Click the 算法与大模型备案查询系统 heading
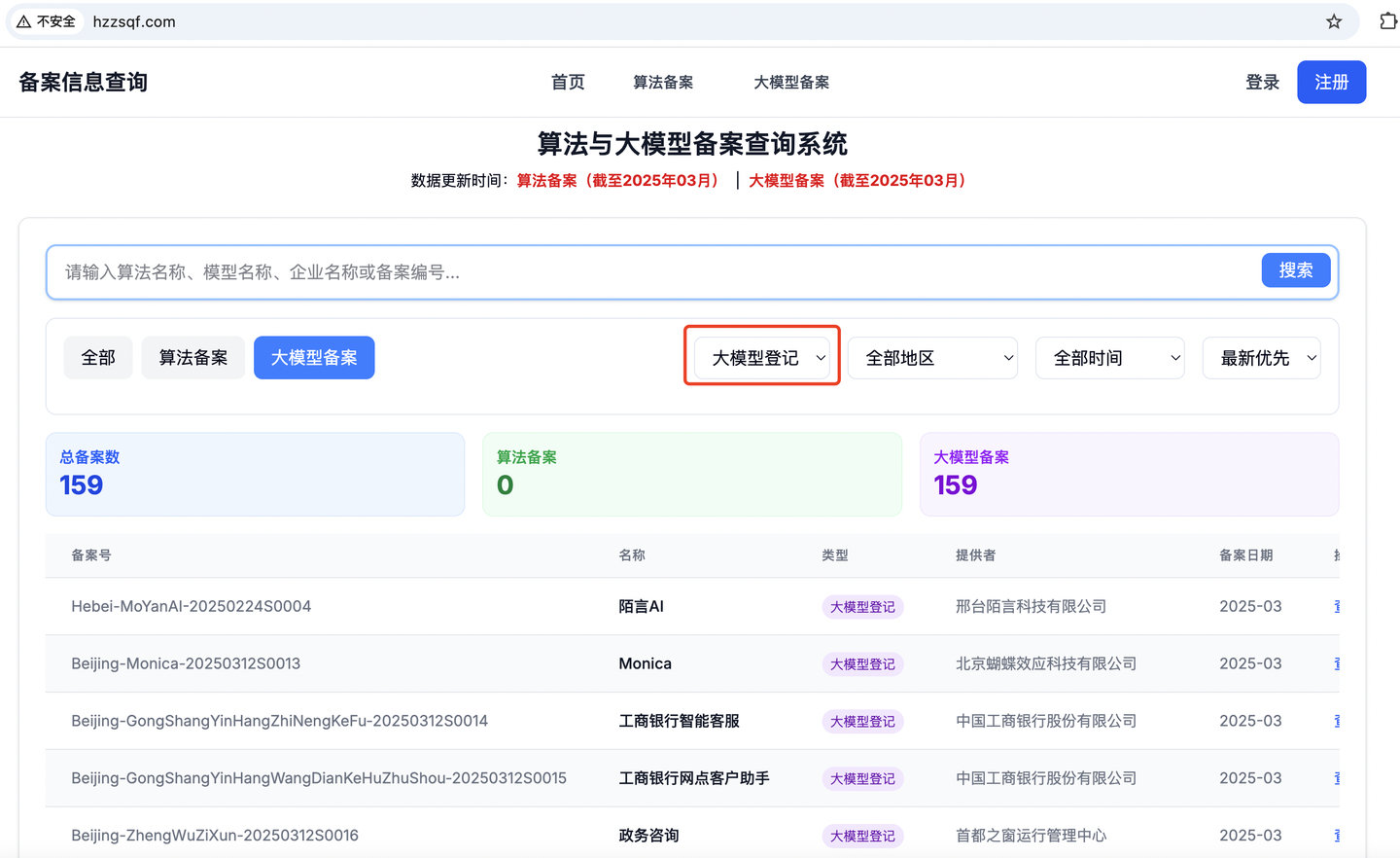 pyautogui.click(x=692, y=144)
